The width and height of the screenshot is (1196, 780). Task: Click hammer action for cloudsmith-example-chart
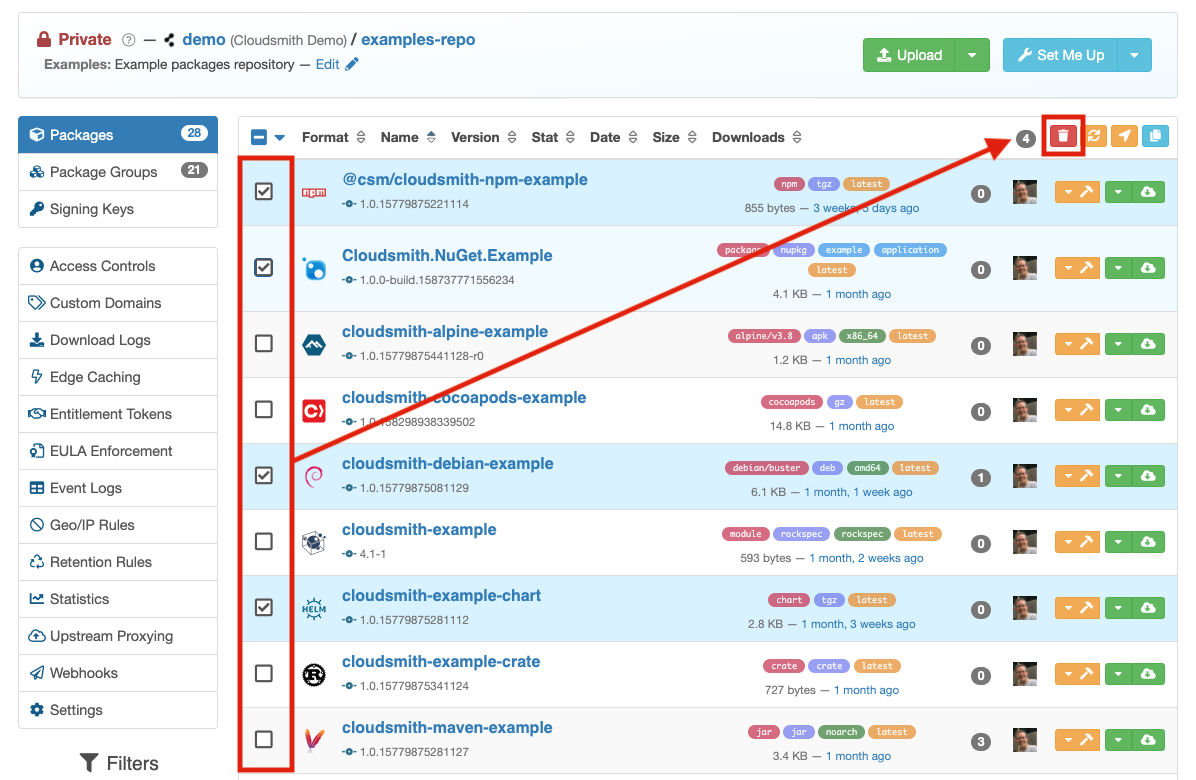pyautogui.click(x=1087, y=608)
